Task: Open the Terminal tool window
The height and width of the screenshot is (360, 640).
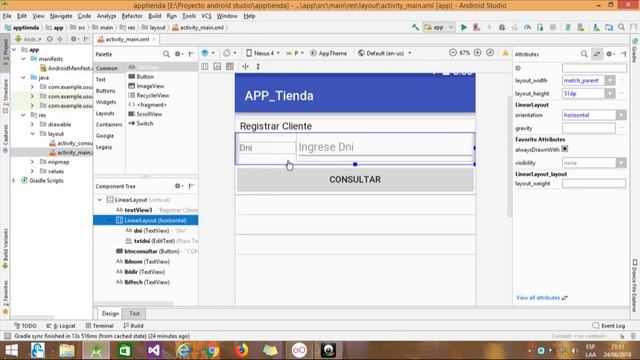Action: point(100,326)
